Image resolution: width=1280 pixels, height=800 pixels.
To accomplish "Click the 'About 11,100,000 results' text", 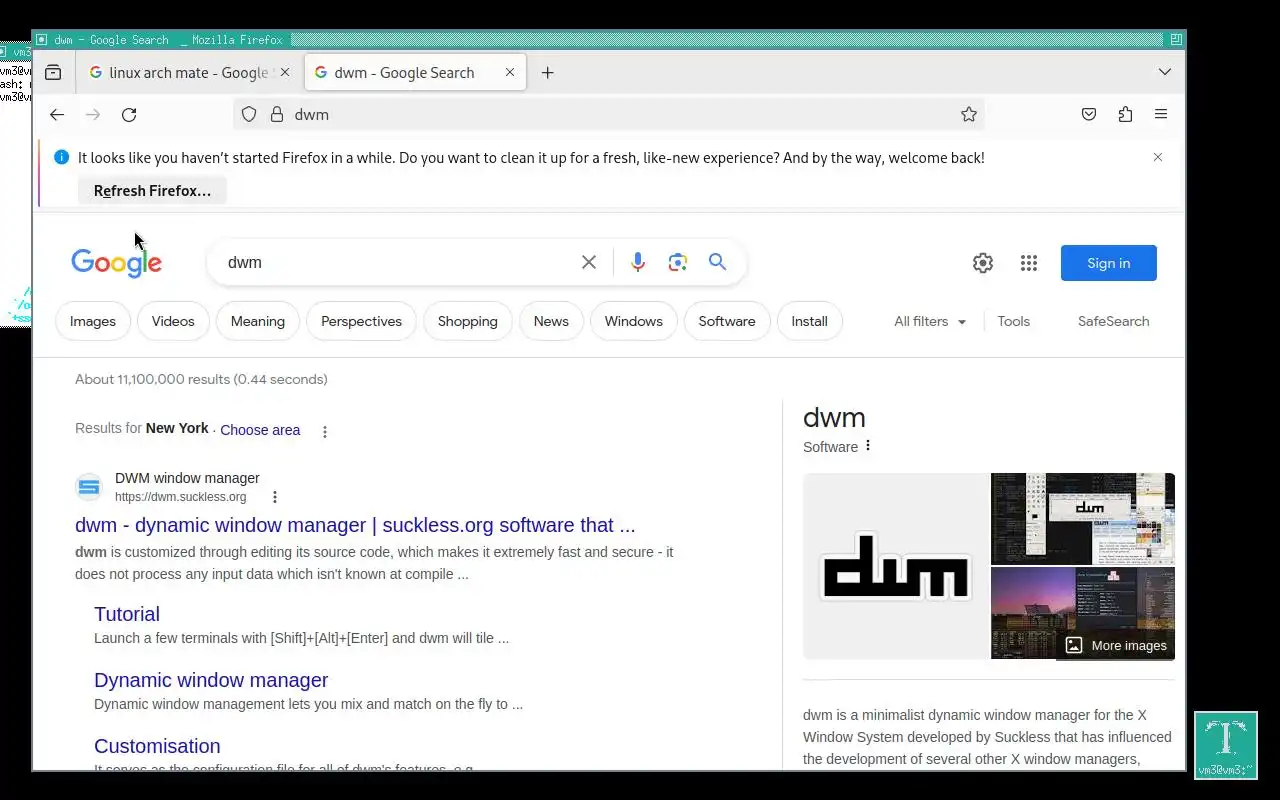I will pyautogui.click(x=201, y=379).
